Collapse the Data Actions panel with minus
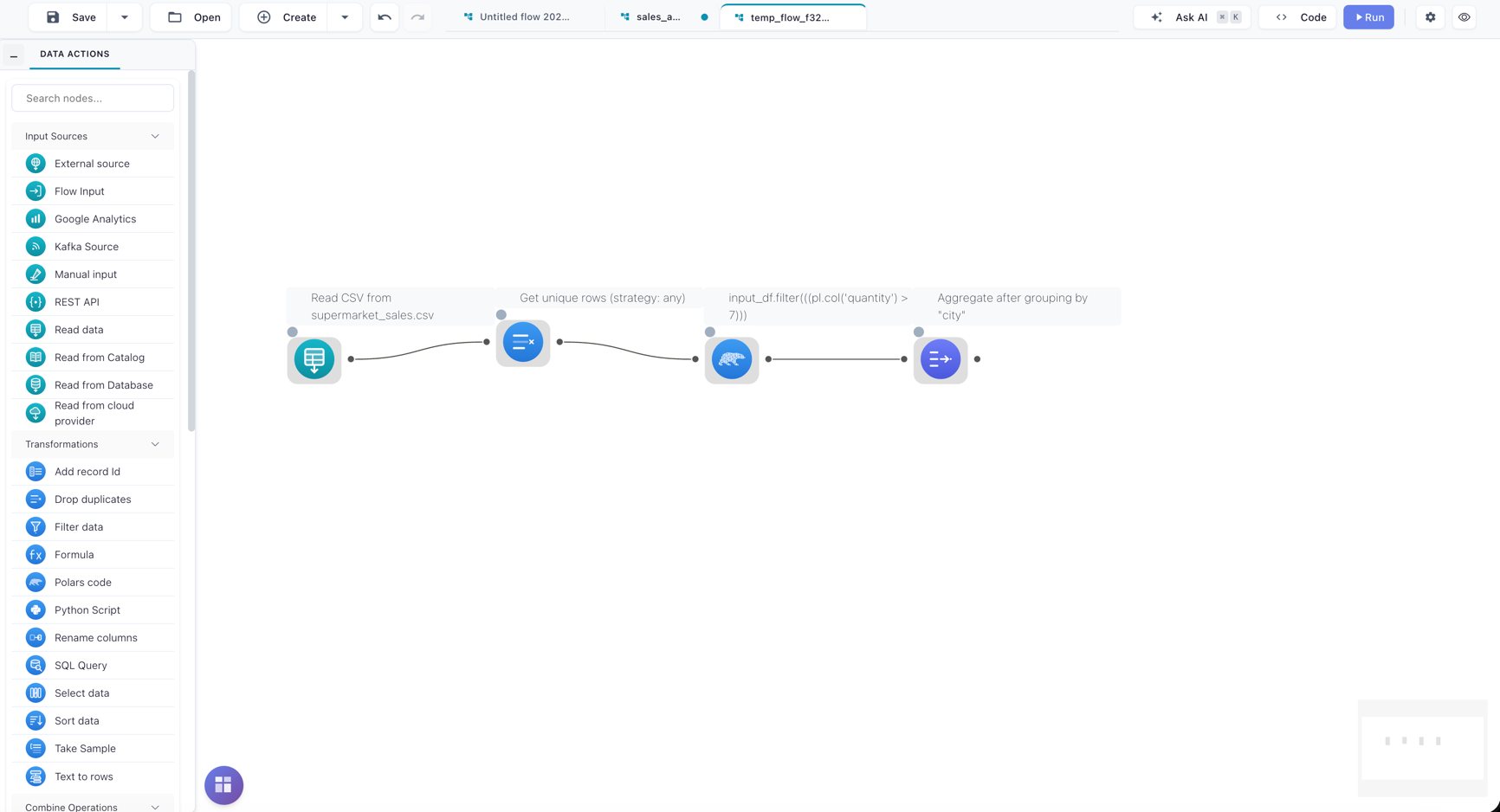Image resolution: width=1500 pixels, height=812 pixels. pos(14,55)
